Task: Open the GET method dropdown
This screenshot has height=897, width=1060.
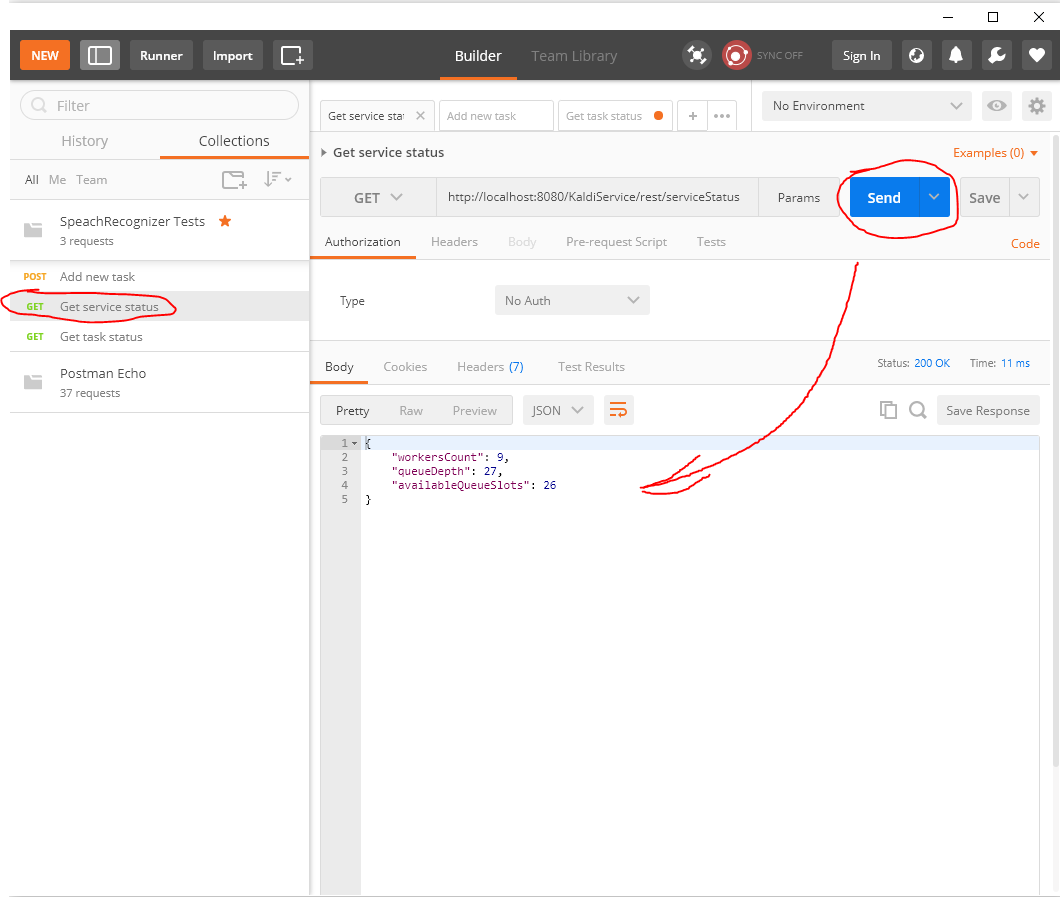Action: pos(378,198)
